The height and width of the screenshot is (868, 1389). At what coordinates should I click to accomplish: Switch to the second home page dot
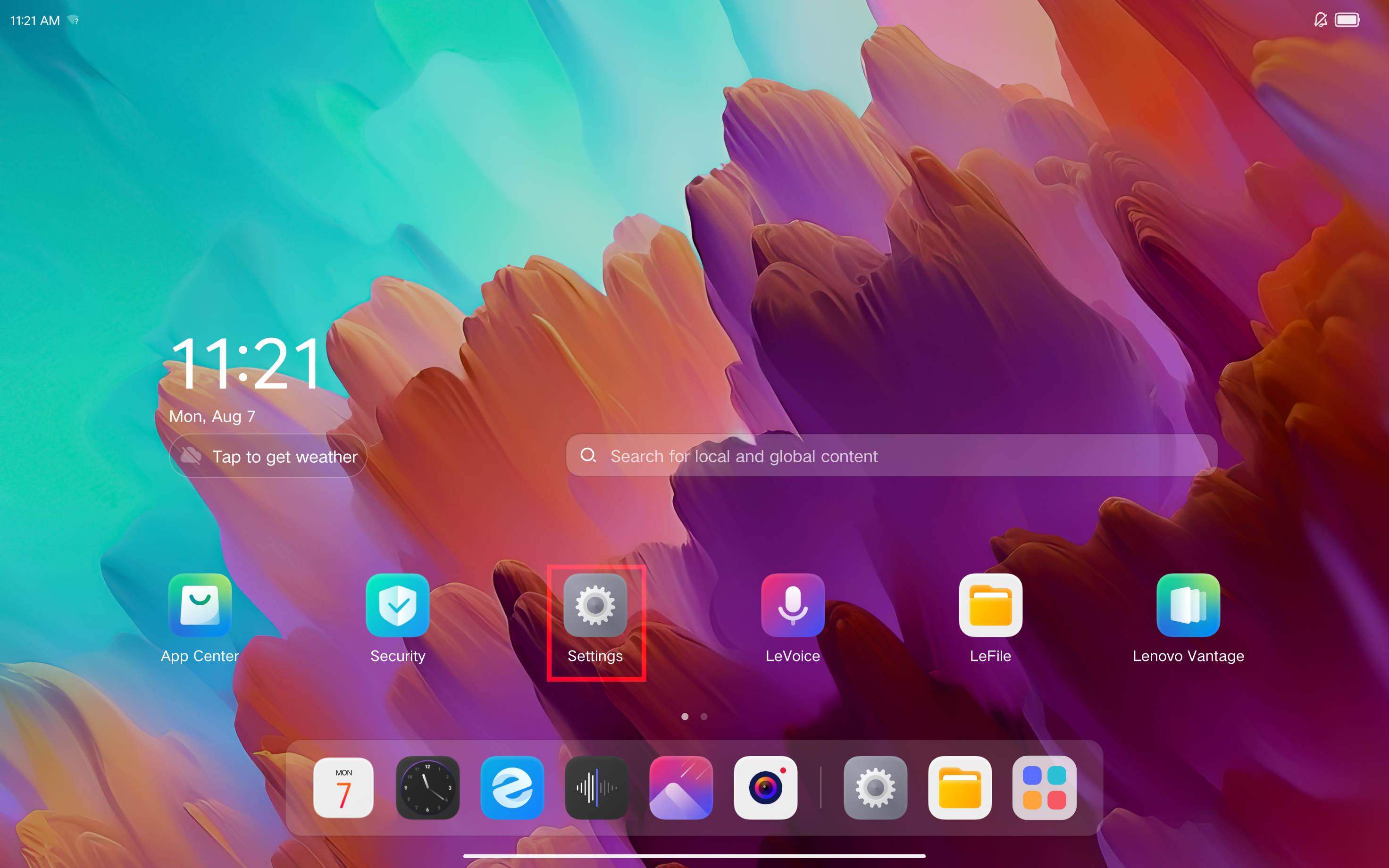(x=703, y=717)
